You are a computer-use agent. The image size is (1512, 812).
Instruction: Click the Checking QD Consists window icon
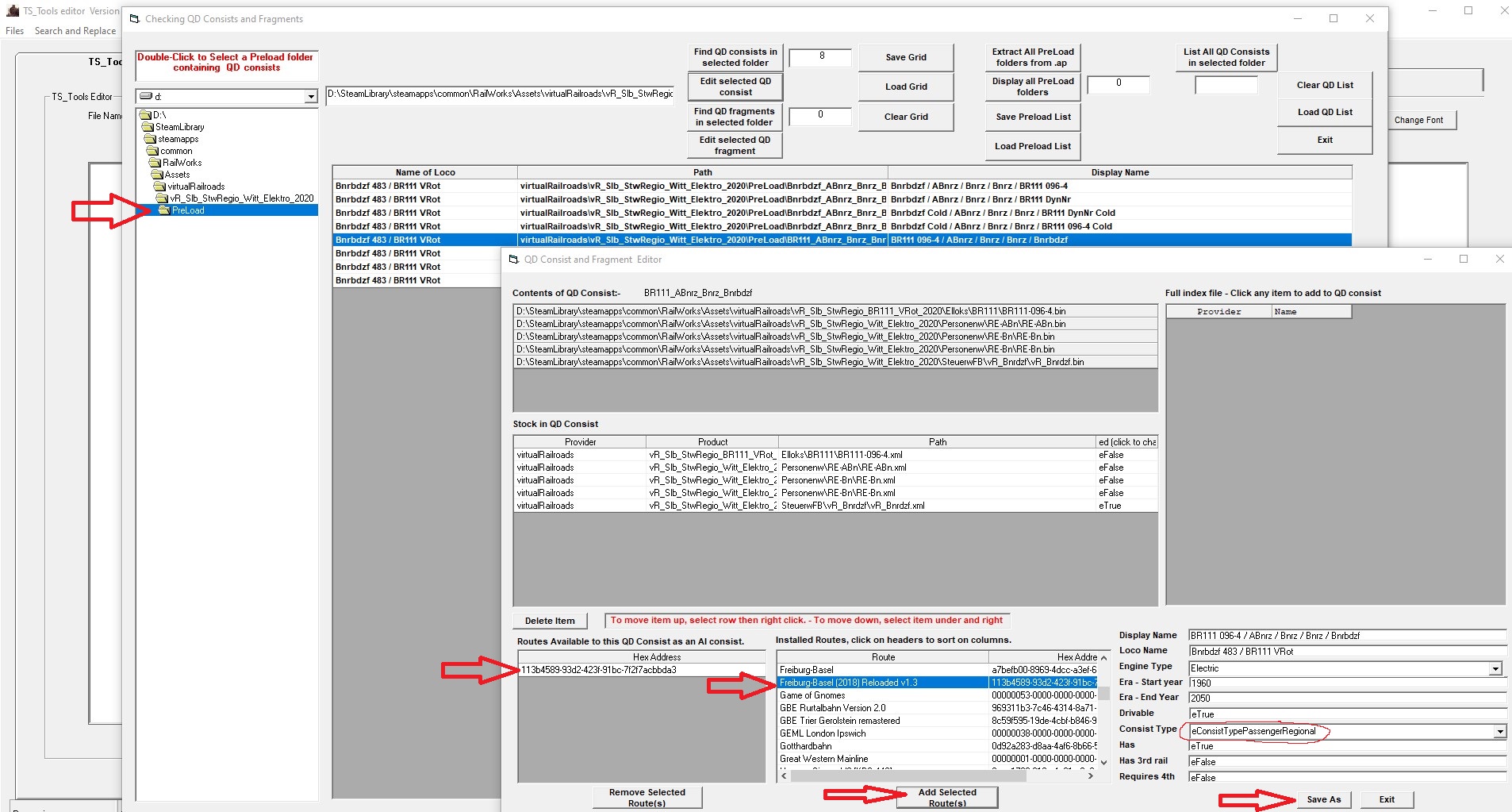point(134,19)
